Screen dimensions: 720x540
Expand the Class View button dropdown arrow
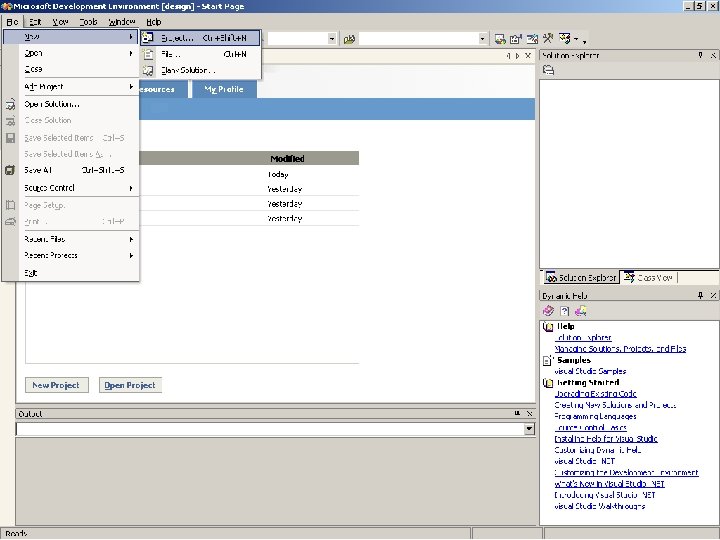tap(575, 39)
